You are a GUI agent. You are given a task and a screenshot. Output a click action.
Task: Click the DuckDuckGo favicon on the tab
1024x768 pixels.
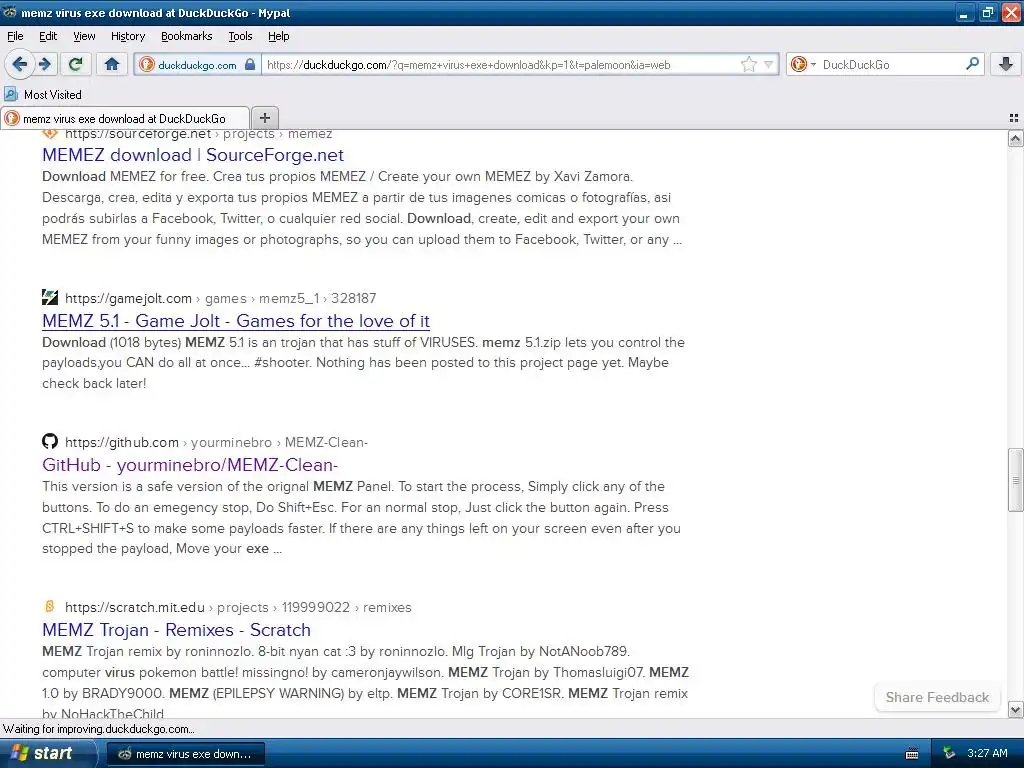point(12,118)
